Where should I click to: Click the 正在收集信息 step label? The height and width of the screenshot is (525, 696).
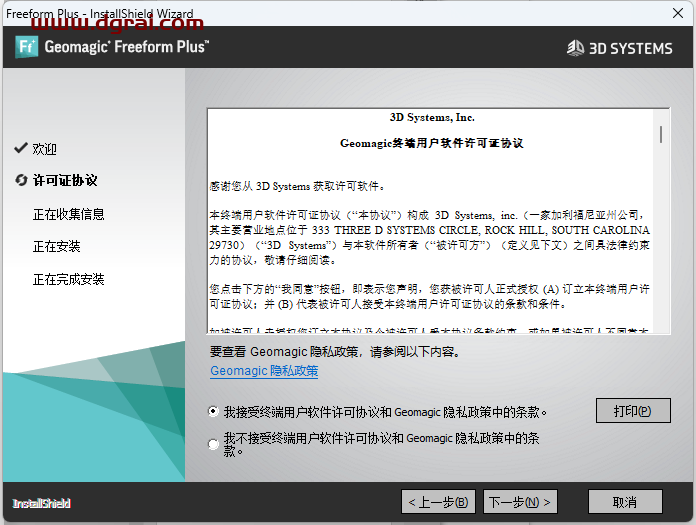point(69,214)
